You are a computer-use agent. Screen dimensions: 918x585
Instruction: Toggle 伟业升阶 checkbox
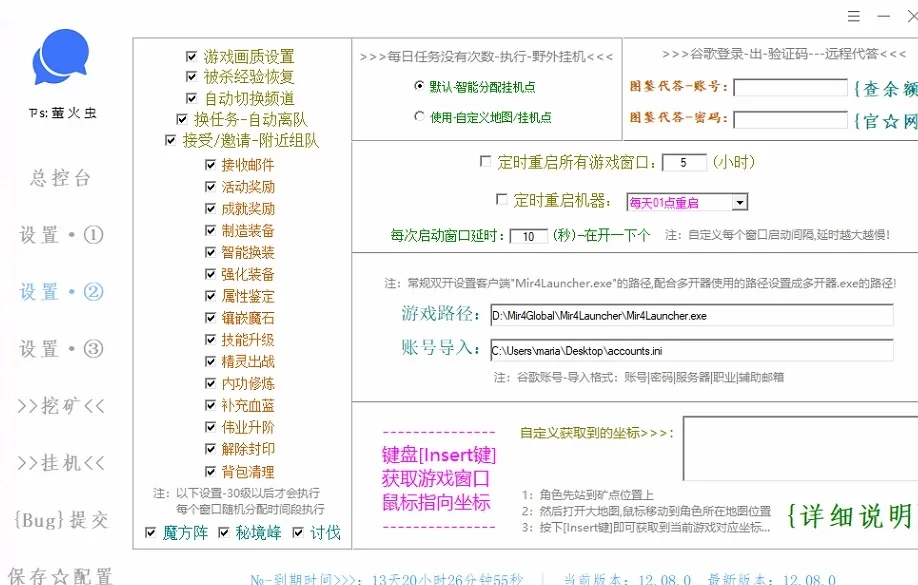click(211, 427)
